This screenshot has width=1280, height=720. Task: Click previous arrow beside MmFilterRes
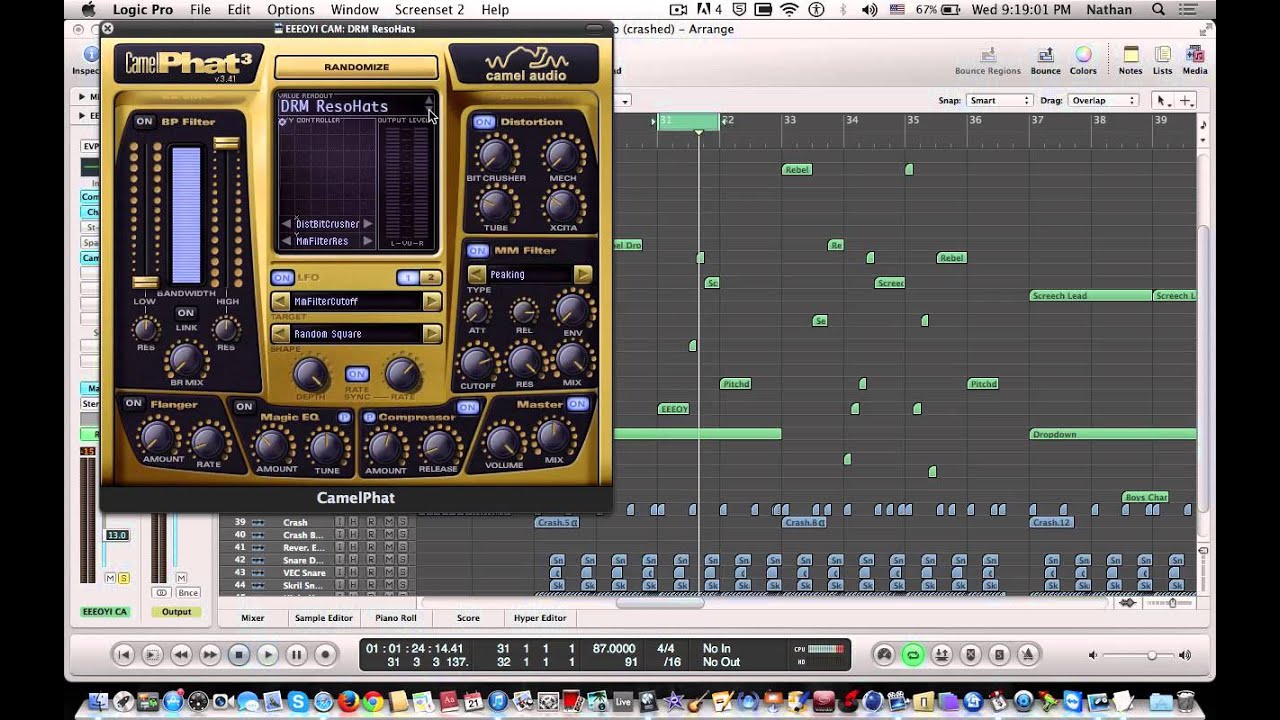click(x=287, y=241)
